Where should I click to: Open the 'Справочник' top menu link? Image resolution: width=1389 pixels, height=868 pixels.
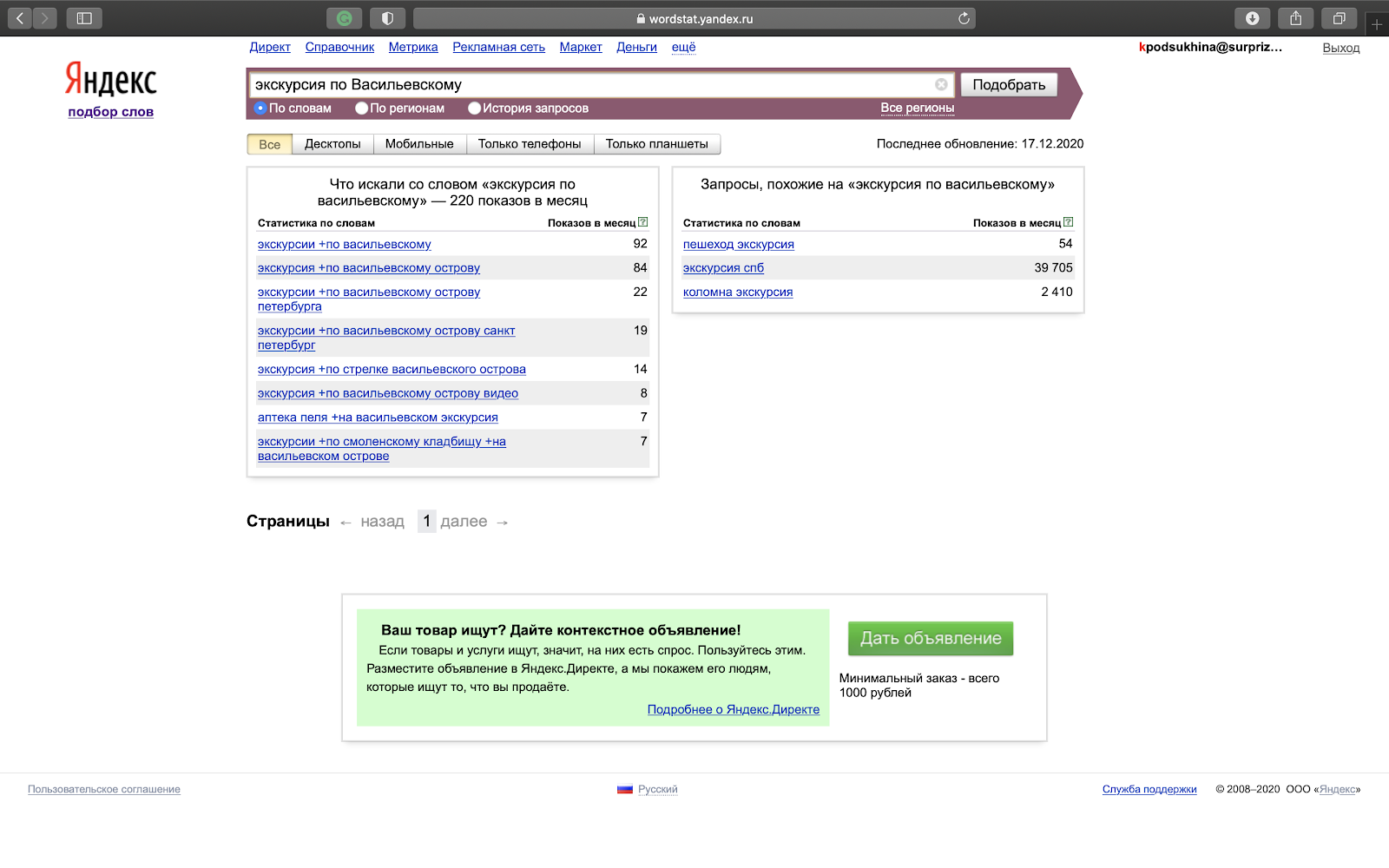(339, 47)
